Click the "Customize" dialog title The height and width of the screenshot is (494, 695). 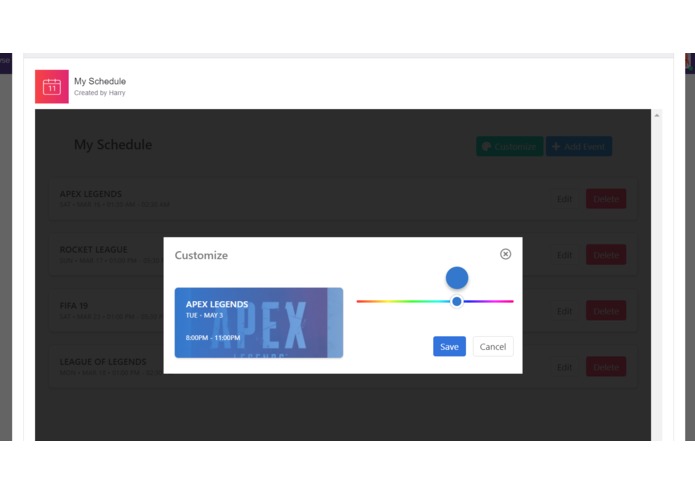201,255
